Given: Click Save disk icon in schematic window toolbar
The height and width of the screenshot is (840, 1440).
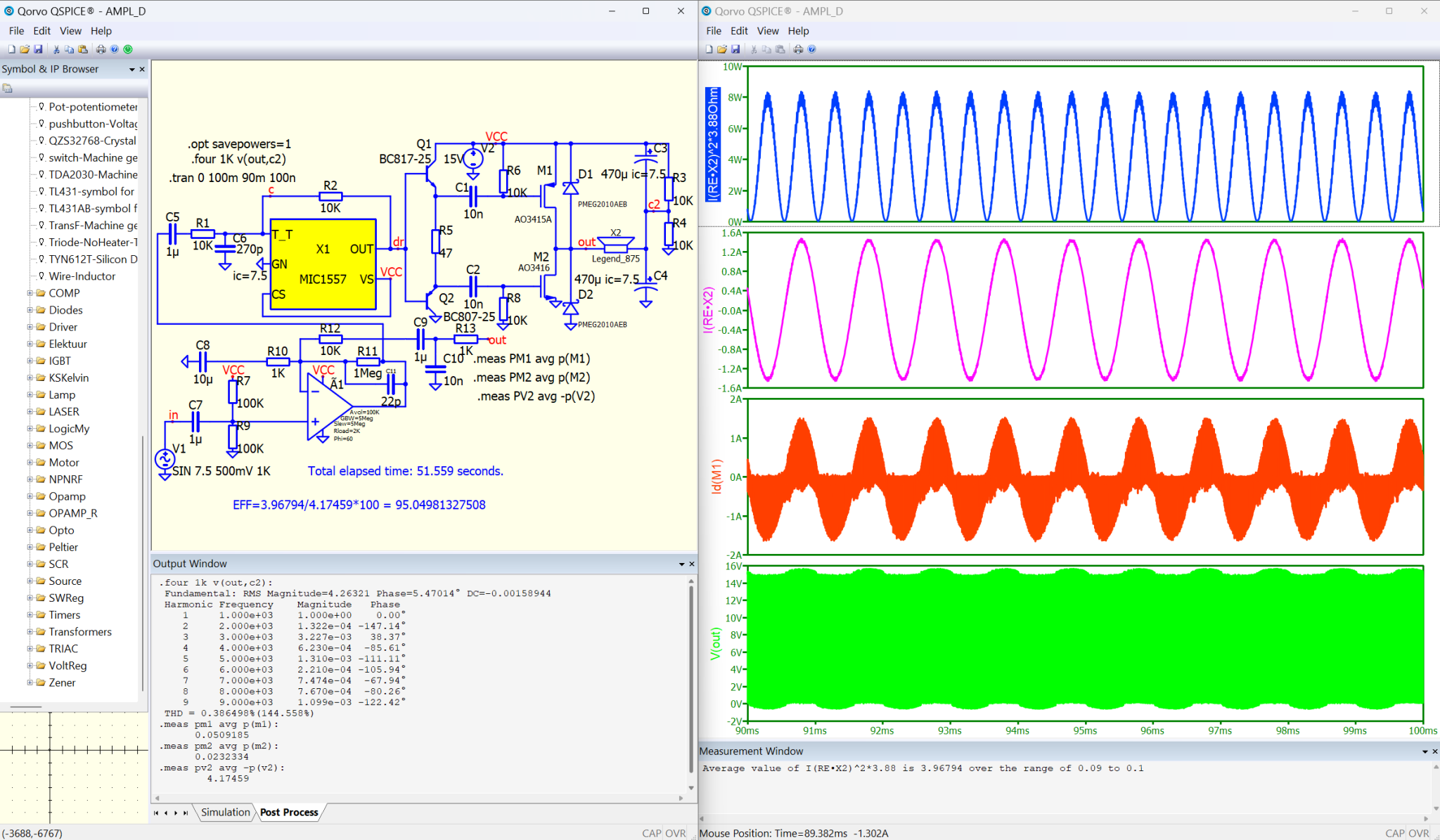Looking at the screenshot, I should click(x=38, y=49).
